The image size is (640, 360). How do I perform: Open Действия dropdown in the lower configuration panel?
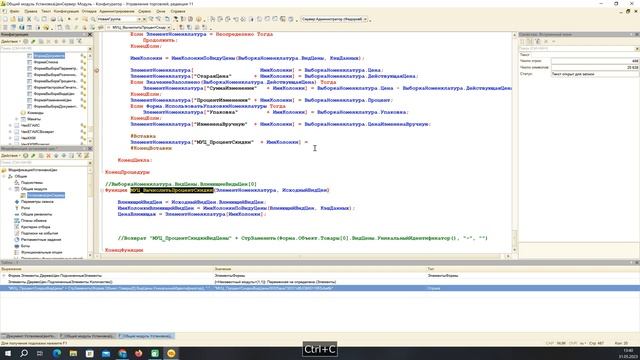pyautogui.click(x=11, y=156)
